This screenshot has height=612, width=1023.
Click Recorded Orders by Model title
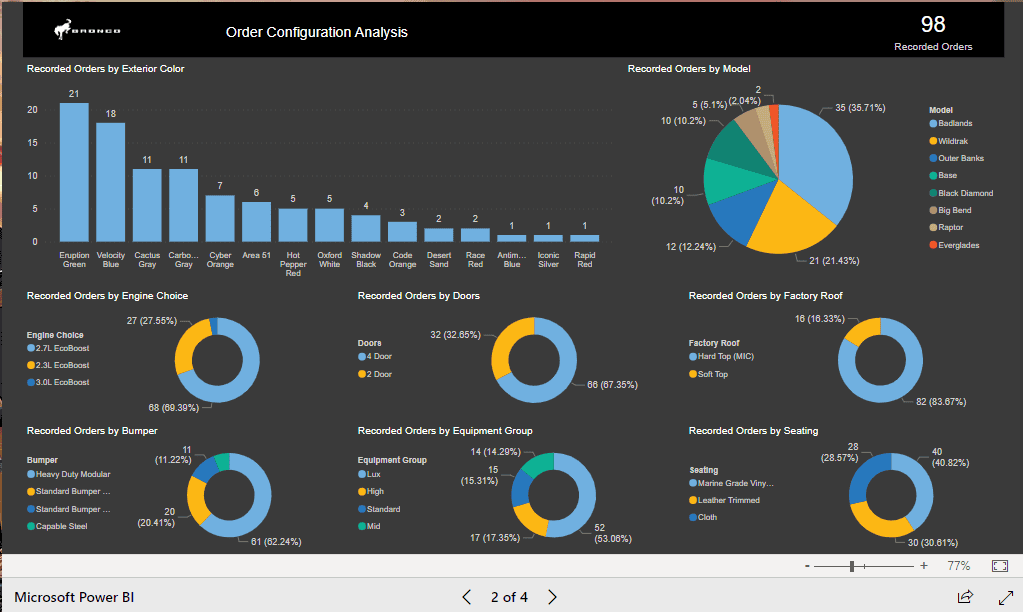pyautogui.click(x=689, y=69)
